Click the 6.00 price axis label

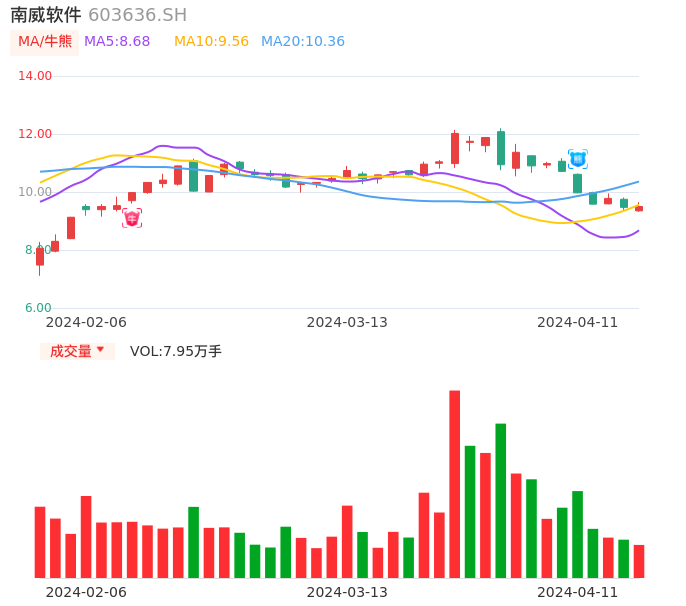click(38, 308)
